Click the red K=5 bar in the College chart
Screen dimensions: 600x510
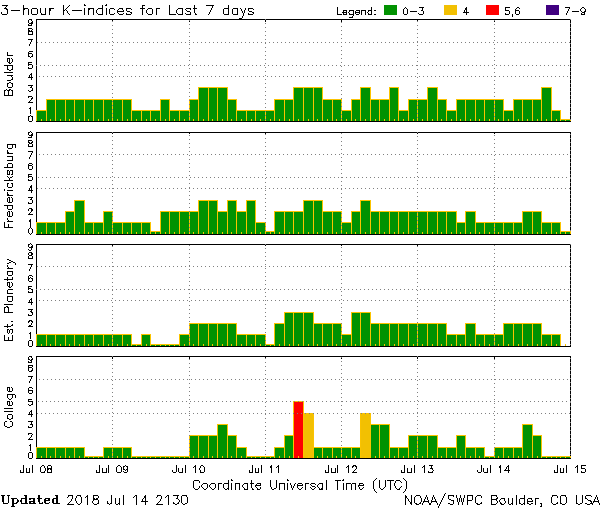point(298,430)
